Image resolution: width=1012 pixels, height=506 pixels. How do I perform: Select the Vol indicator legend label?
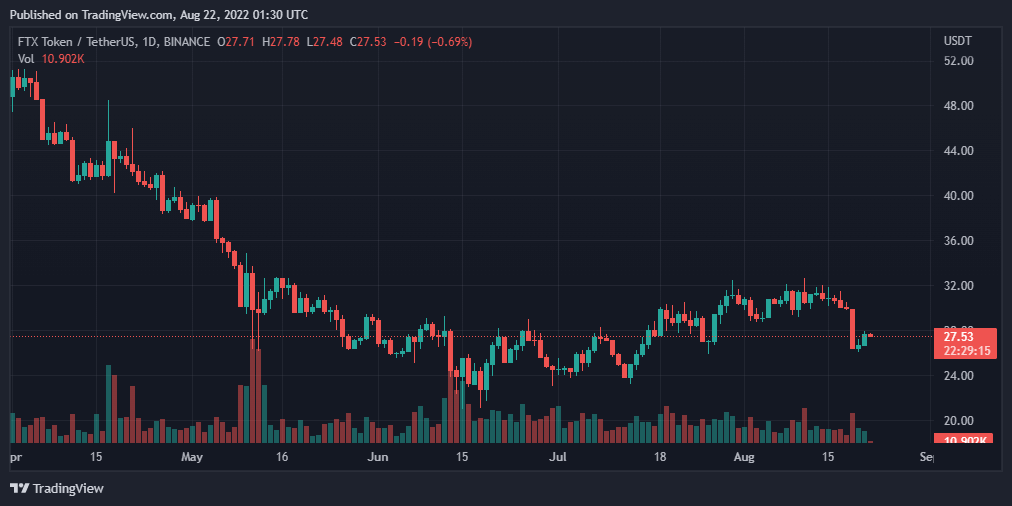click(25, 59)
